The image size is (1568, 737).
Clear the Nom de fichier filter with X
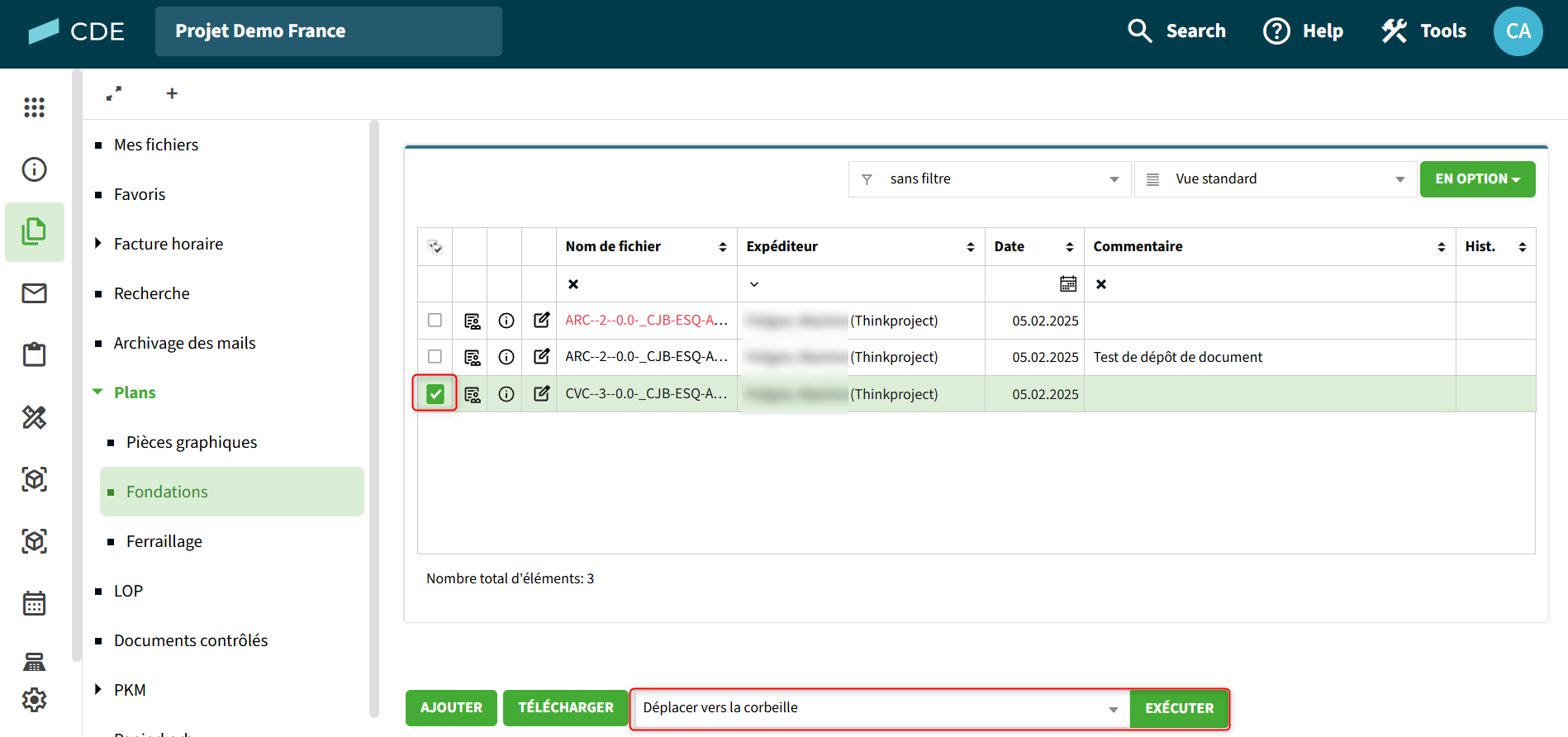pyautogui.click(x=573, y=284)
